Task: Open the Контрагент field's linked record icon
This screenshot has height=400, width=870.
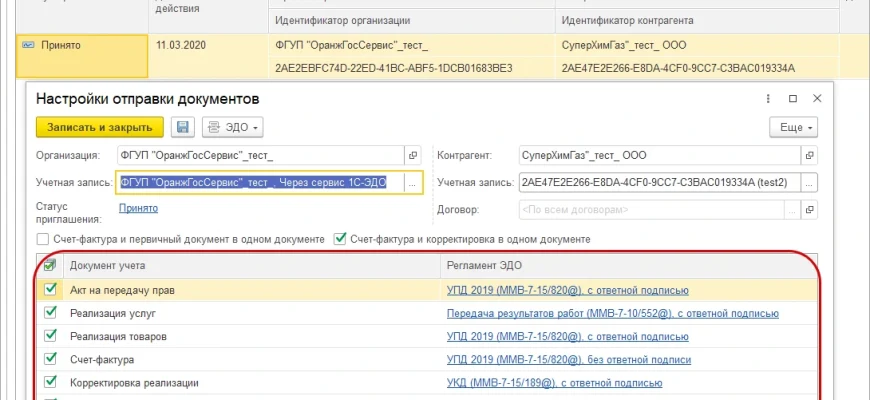Action: click(x=810, y=156)
